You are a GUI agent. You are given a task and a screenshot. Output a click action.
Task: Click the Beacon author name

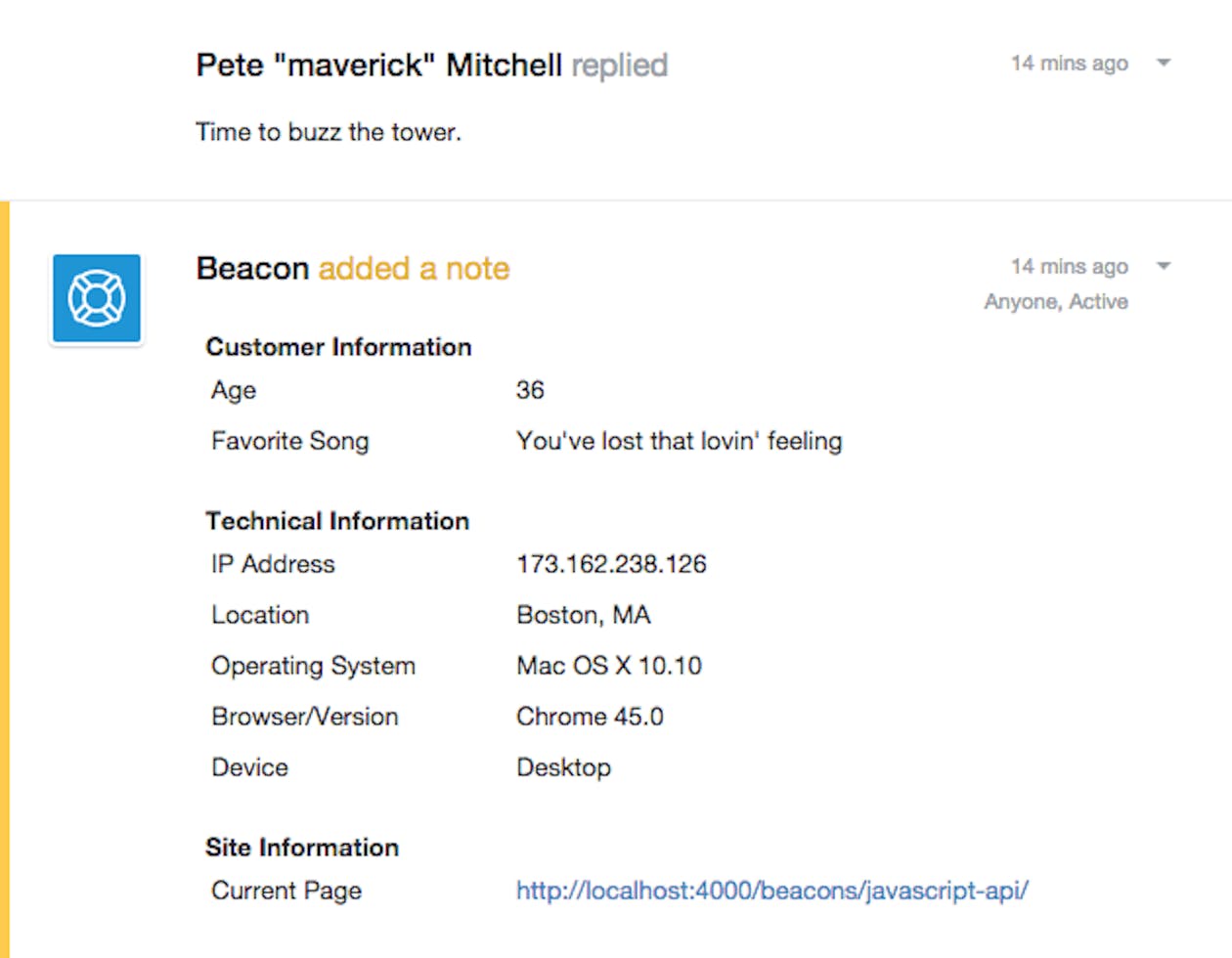(252, 268)
